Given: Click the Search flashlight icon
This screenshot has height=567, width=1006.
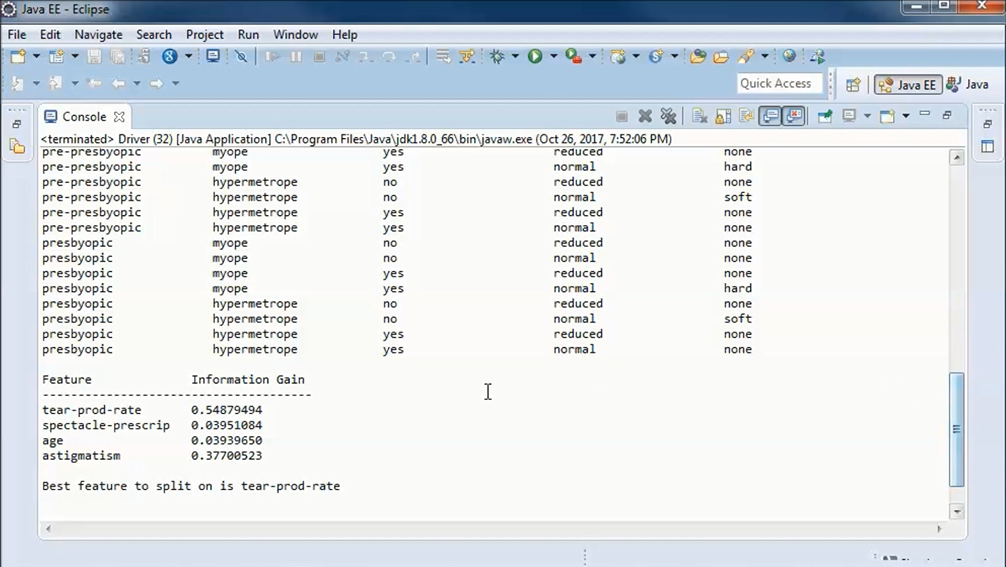Looking at the screenshot, I should [x=746, y=56].
